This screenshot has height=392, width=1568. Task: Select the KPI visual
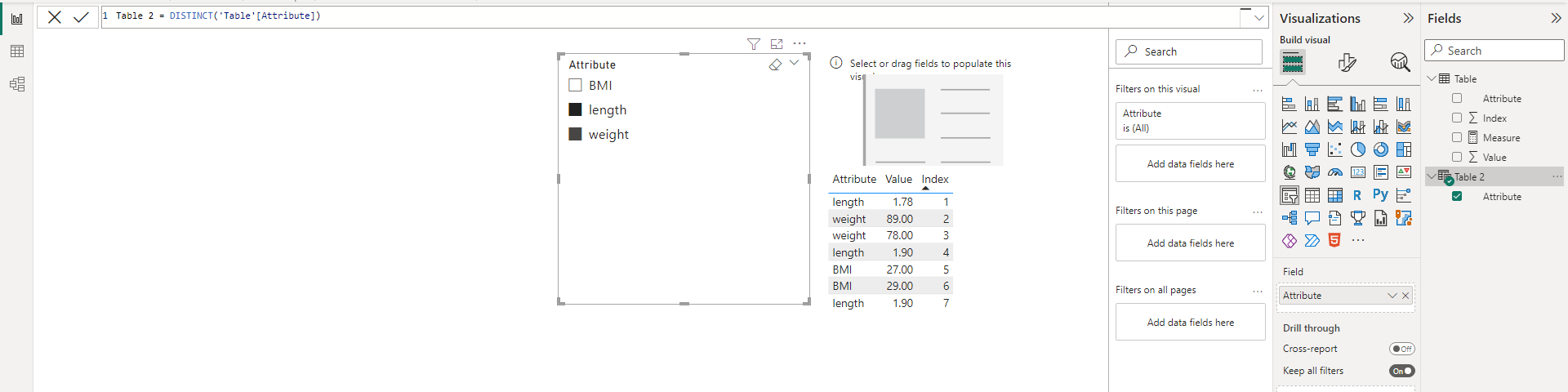[x=1404, y=172]
